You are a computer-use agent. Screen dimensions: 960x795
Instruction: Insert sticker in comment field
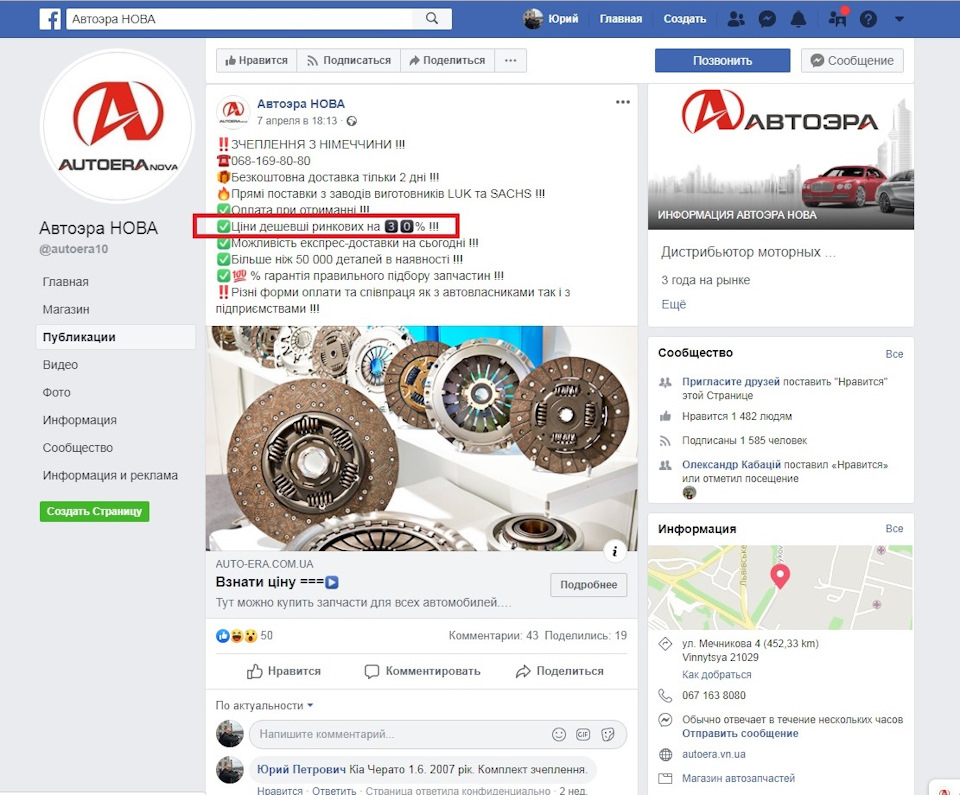click(608, 734)
